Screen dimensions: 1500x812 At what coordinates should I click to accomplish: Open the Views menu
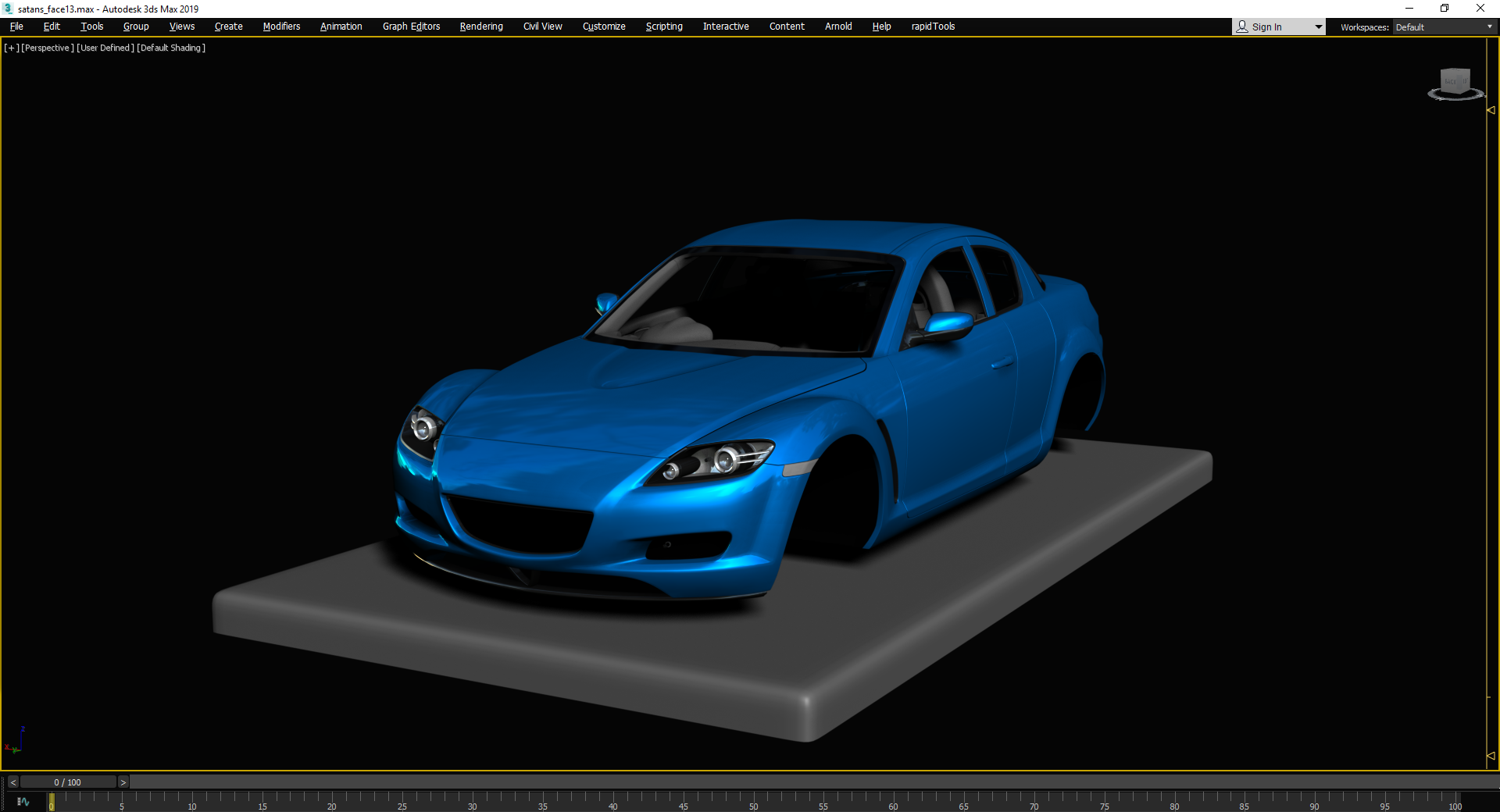[x=182, y=27]
